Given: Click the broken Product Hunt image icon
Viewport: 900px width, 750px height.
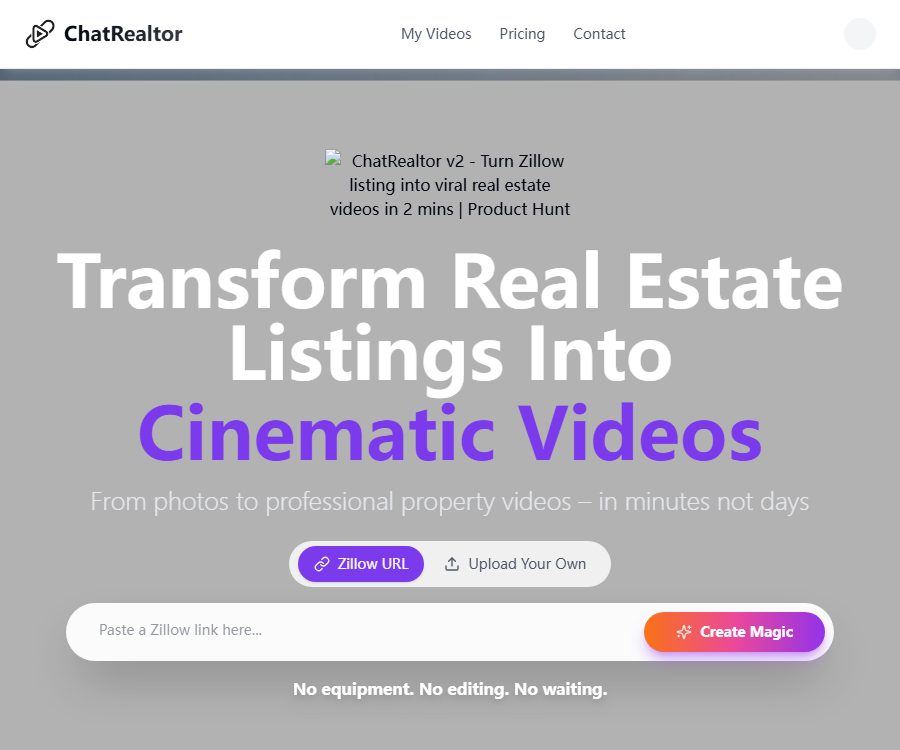Looking at the screenshot, I should click(333, 158).
